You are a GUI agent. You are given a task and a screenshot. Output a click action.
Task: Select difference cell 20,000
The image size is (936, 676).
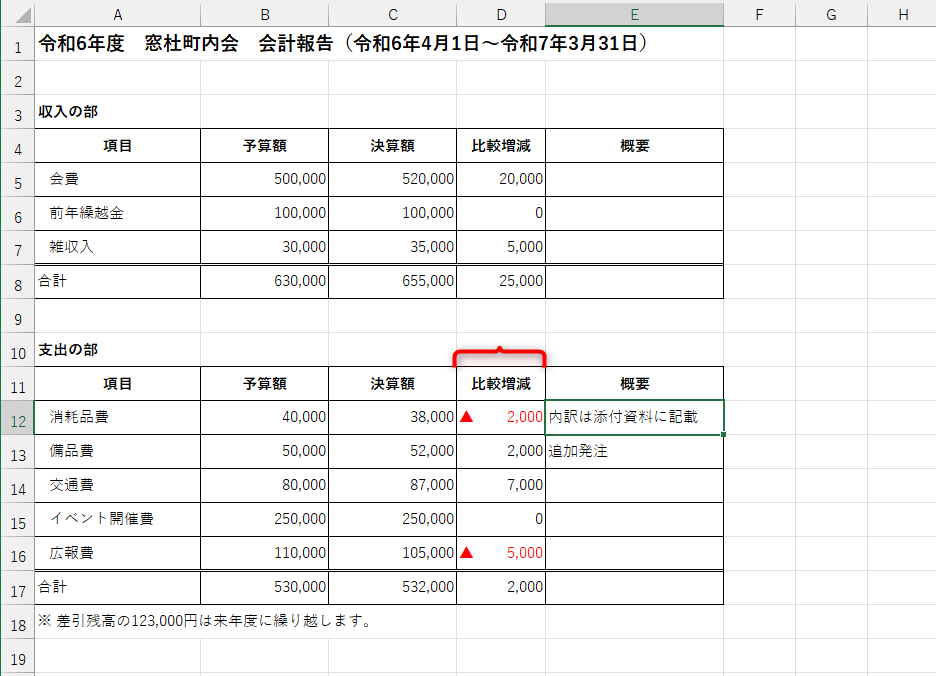pyautogui.click(x=501, y=180)
